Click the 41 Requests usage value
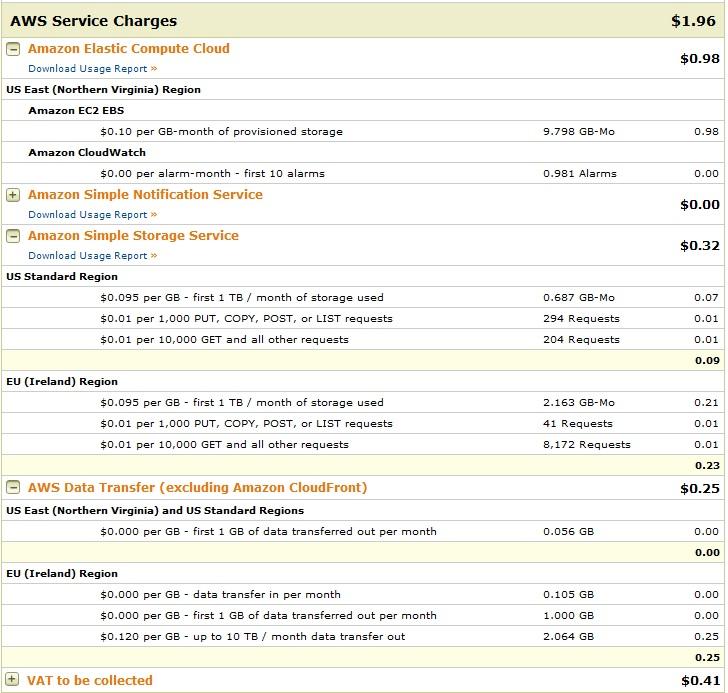The height and width of the screenshot is (693, 728). click(x=578, y=424)
